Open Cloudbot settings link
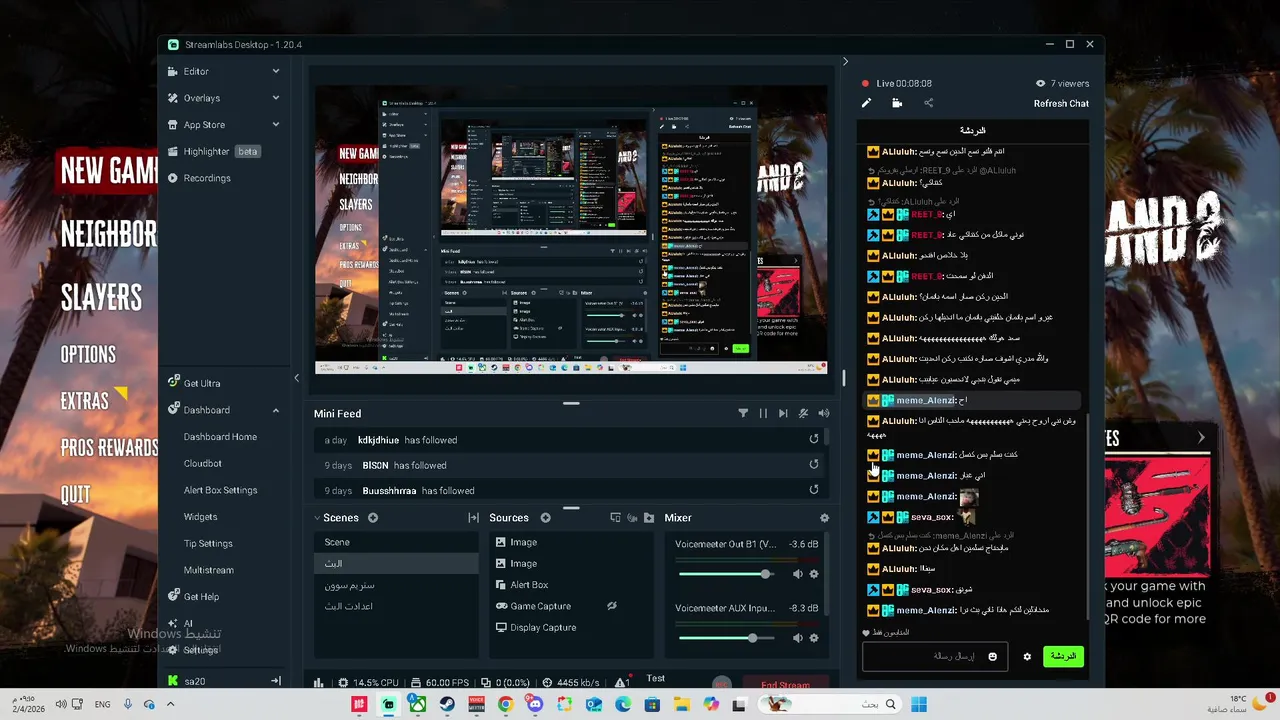The height and width of the screenshot is (720, 1280). pos(203,463)
